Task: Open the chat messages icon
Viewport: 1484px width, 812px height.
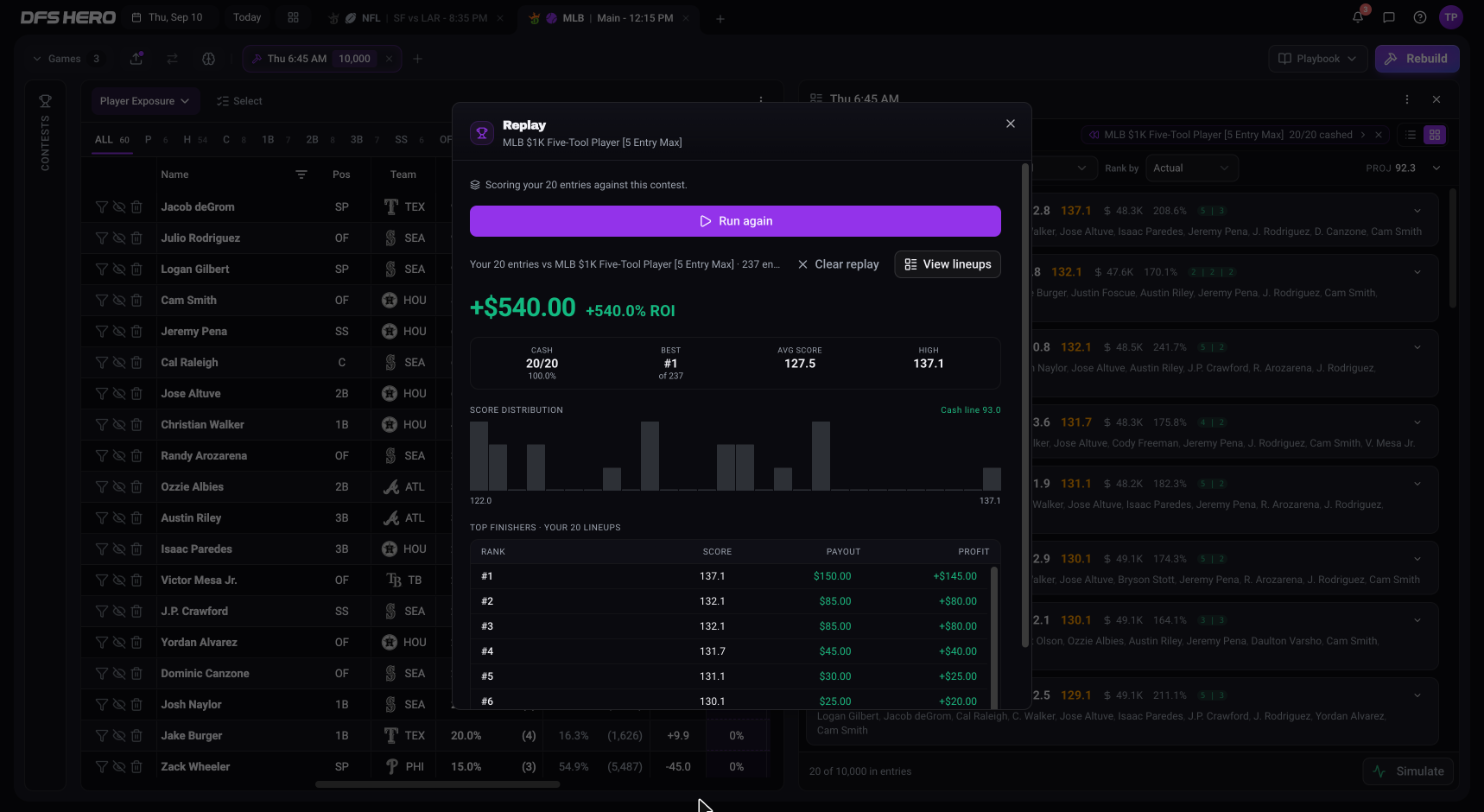Action: tap(1389, 17)
